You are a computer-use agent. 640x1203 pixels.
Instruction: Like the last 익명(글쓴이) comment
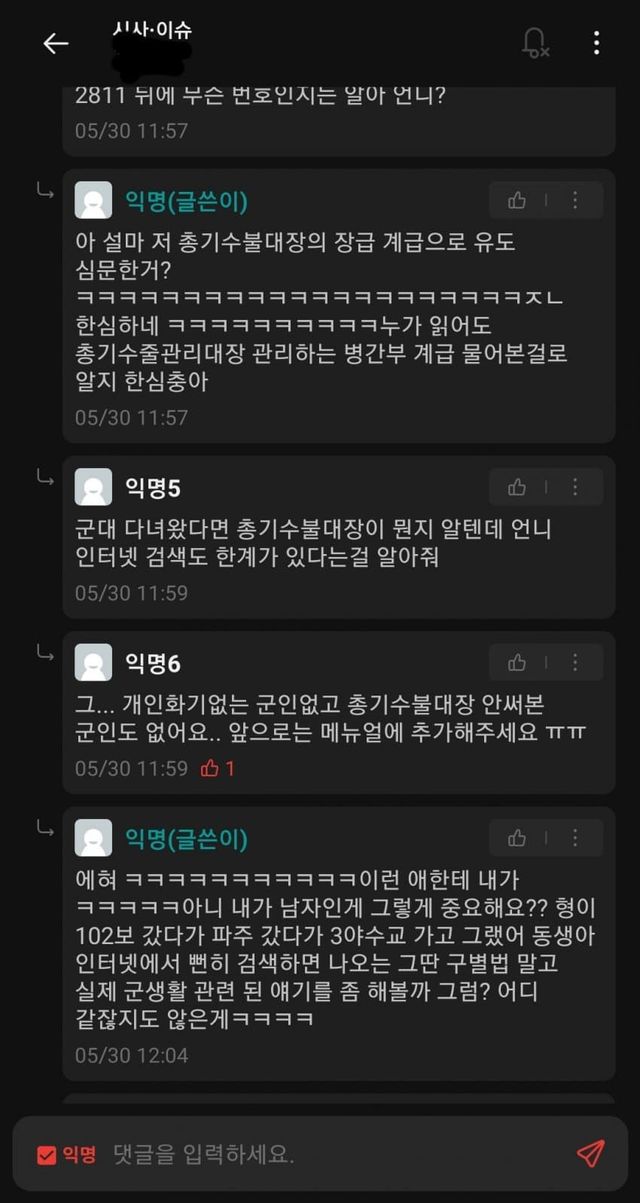tap(517, 838)
